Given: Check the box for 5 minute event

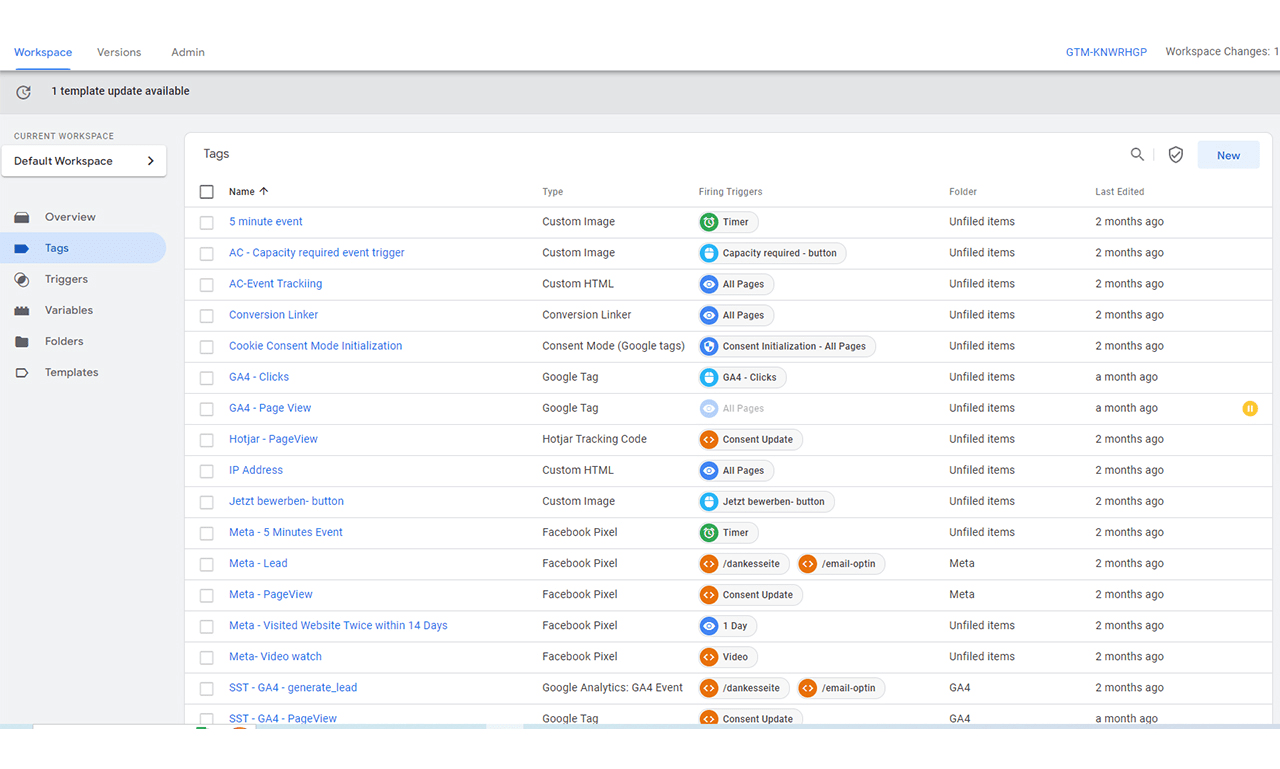Looking at the screenshot, I should click(x=207, y=223).
